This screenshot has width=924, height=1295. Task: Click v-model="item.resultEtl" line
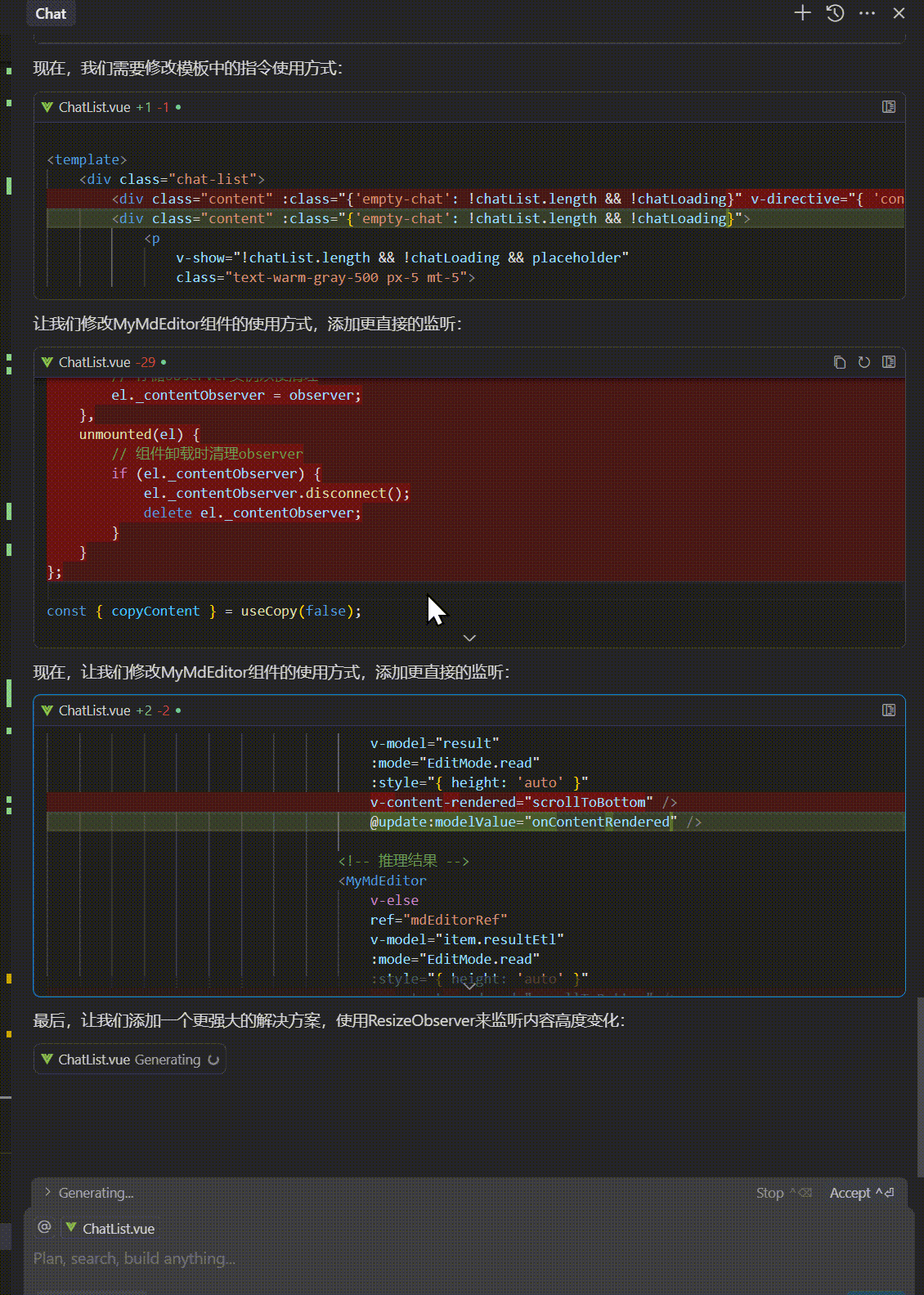click(x=467, y=939)
